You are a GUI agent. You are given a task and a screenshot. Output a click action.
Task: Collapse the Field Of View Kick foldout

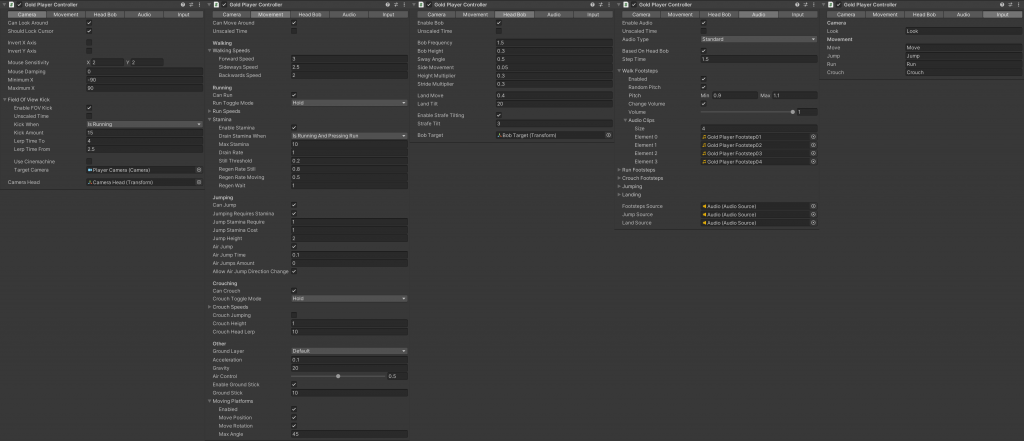tap(5, 99)
